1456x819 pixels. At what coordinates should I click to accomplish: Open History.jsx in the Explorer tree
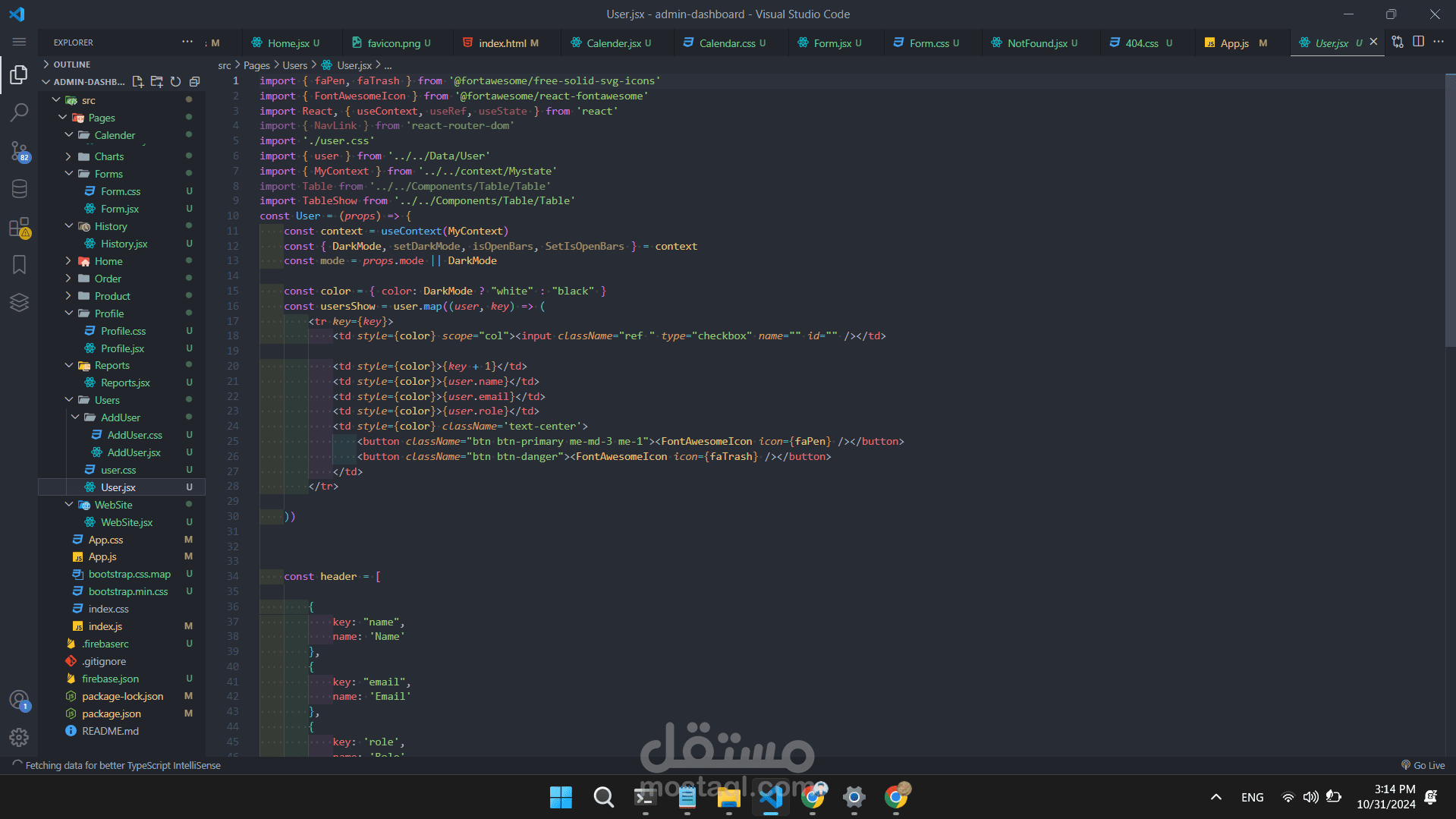(124, 244)
